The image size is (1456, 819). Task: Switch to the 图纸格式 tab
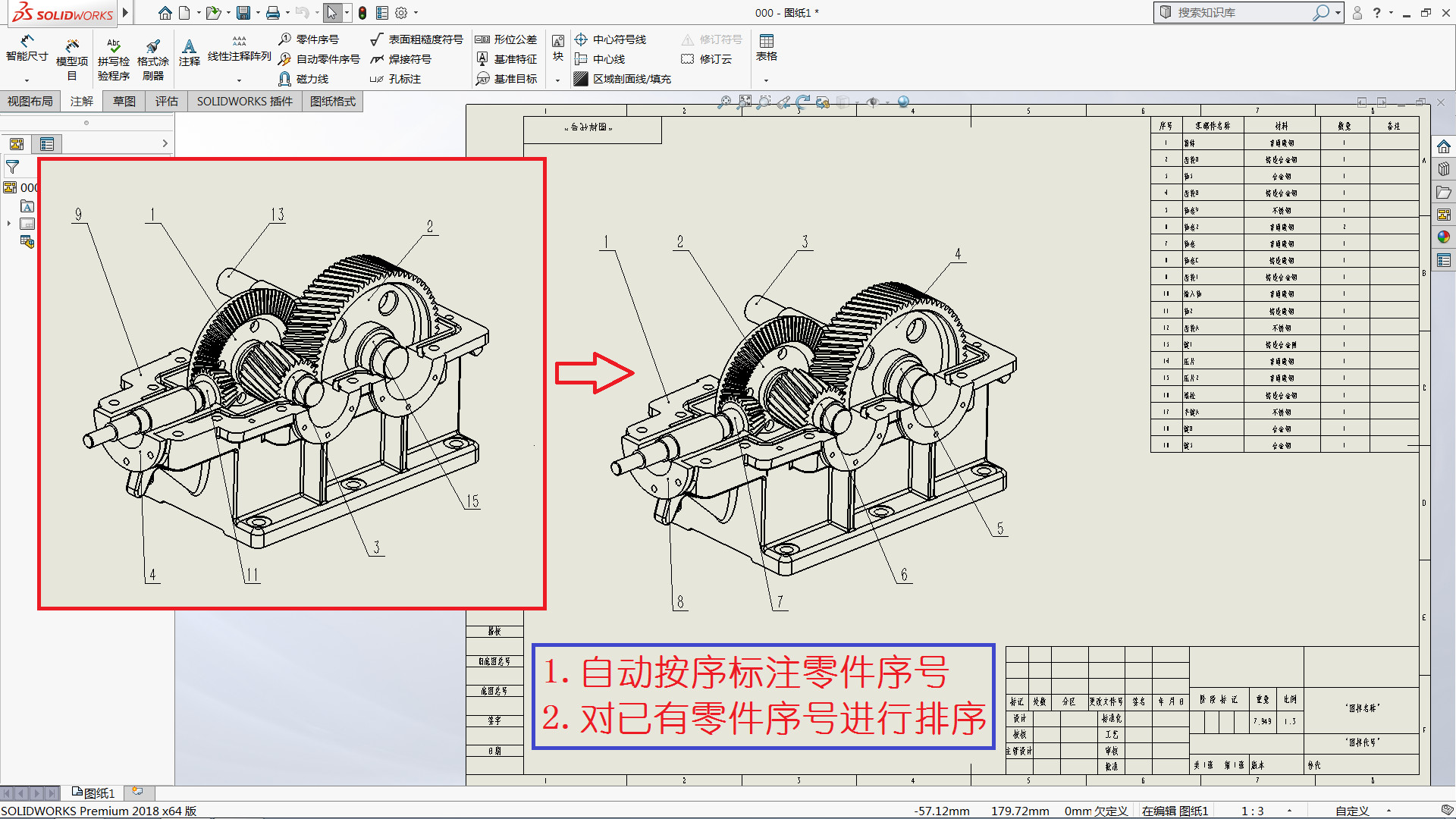coord(333,102)
